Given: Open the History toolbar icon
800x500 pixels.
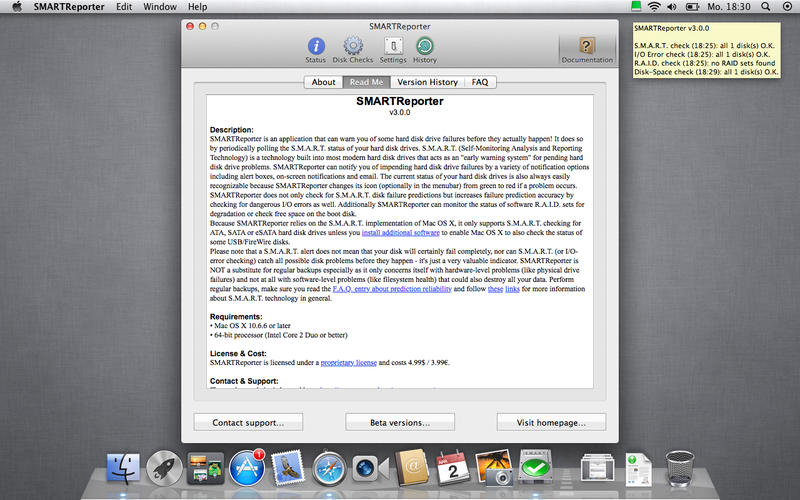Looking at the screenshot, I should pyautogui.click(x=424, y=50).
